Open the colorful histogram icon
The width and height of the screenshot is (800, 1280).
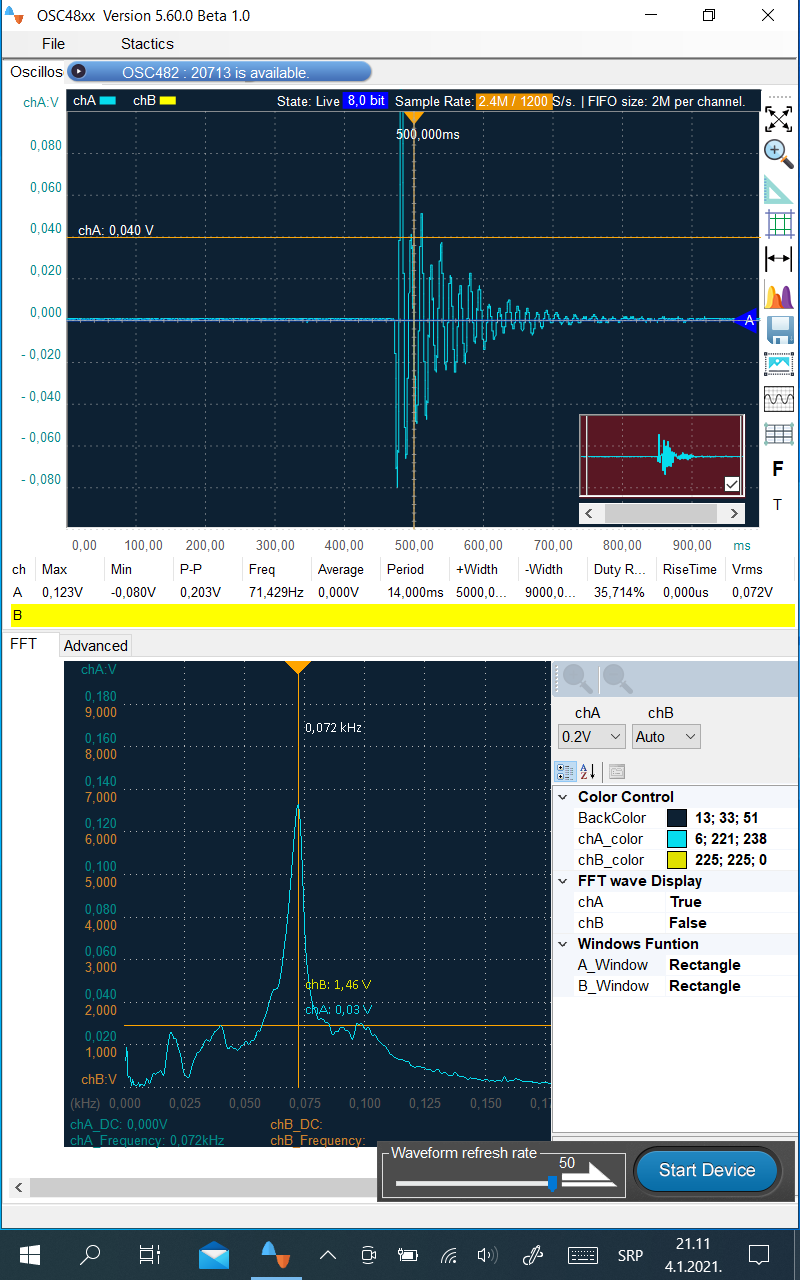(x=778, y=296)
